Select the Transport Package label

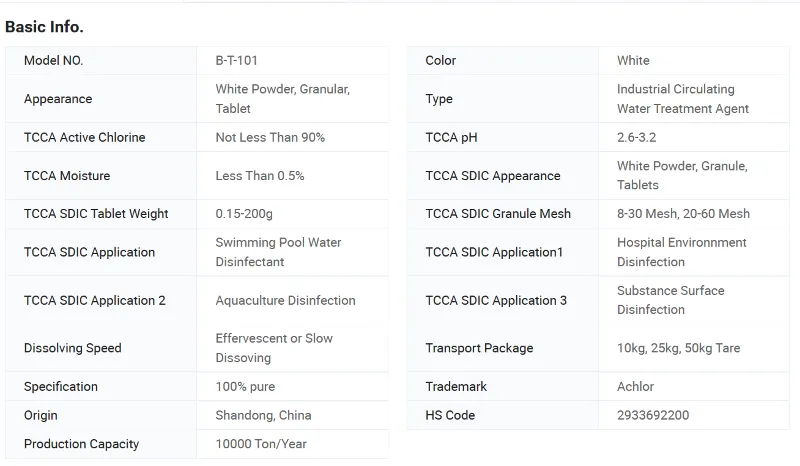[x=479, y=348]
